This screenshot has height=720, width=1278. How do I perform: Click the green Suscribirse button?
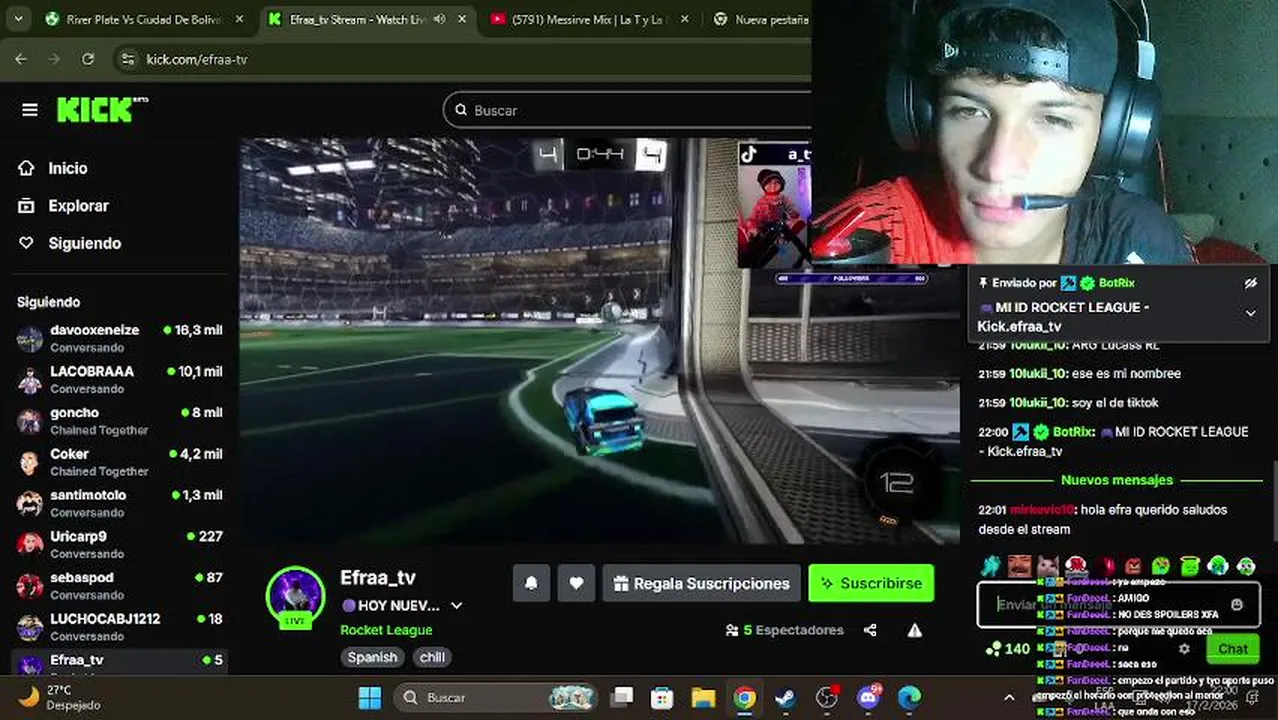pyautogui.click(x=871, y=583)
